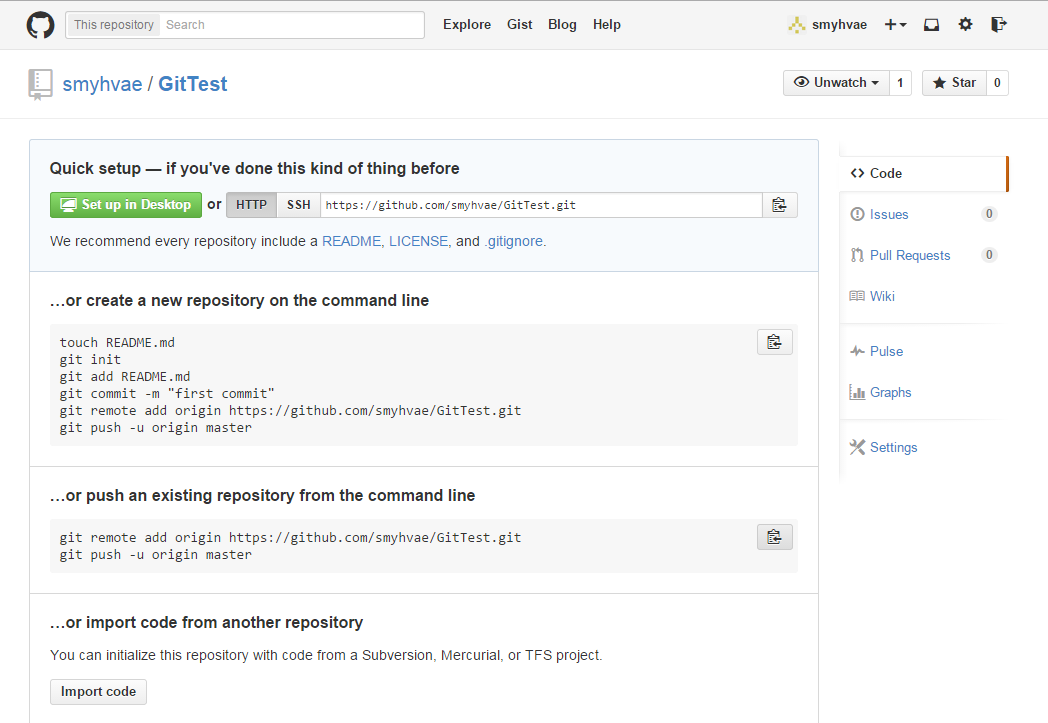The height and width of the screenshot is (723, 1048).
Task: Click the repository book icon
Action: (40, 84)
